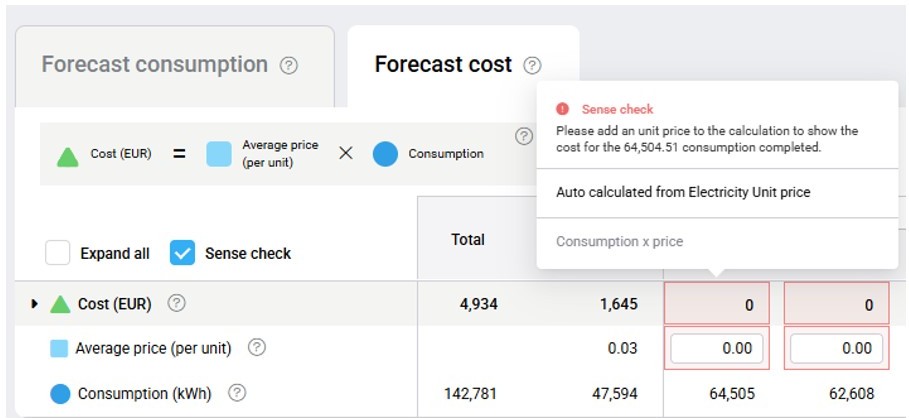Select Consumption x price option
This screenshot has width=909, height=418.
click(x=620, y=241)
